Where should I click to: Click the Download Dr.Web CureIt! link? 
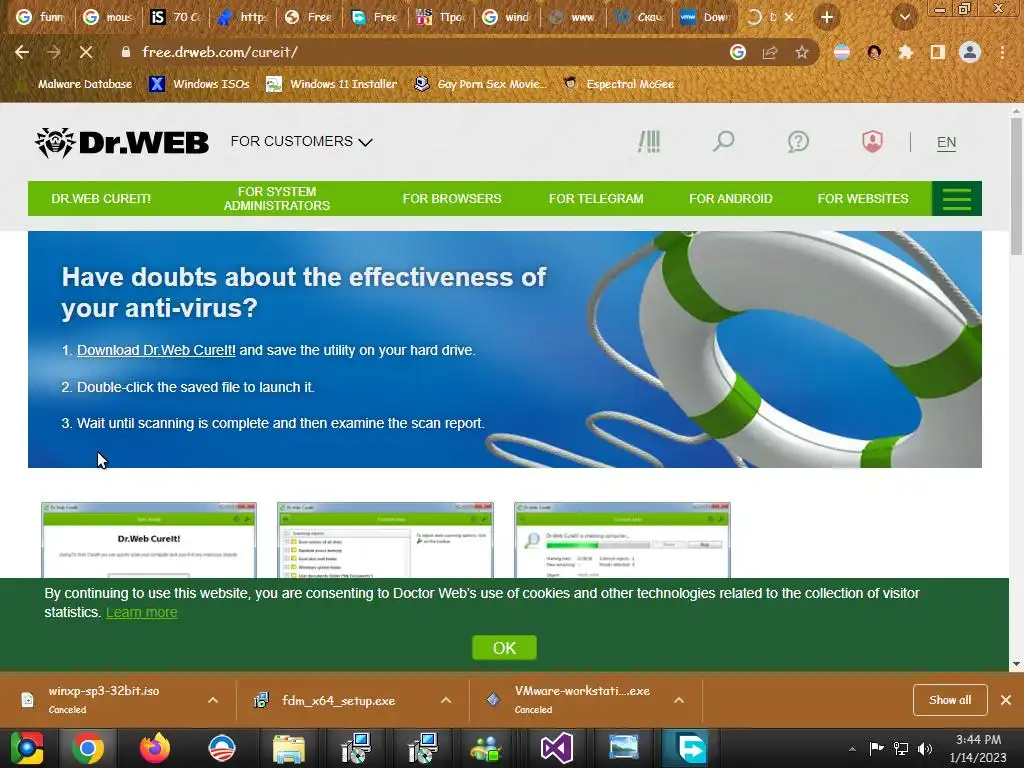156,350
